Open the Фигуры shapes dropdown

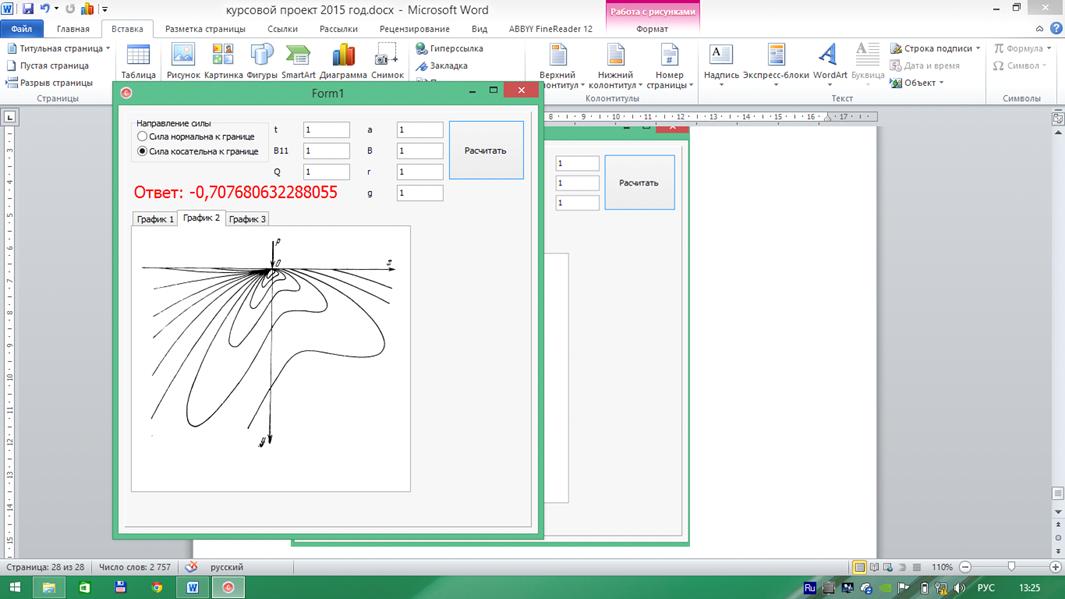click(262, 60)
